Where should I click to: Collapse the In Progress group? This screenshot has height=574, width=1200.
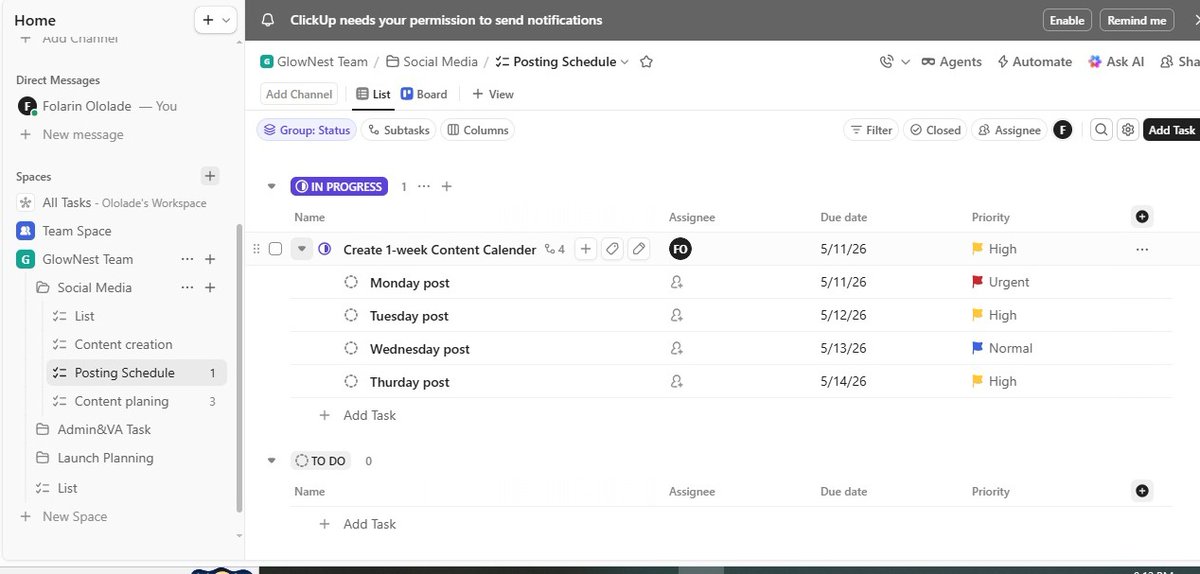tap(271, 187)
